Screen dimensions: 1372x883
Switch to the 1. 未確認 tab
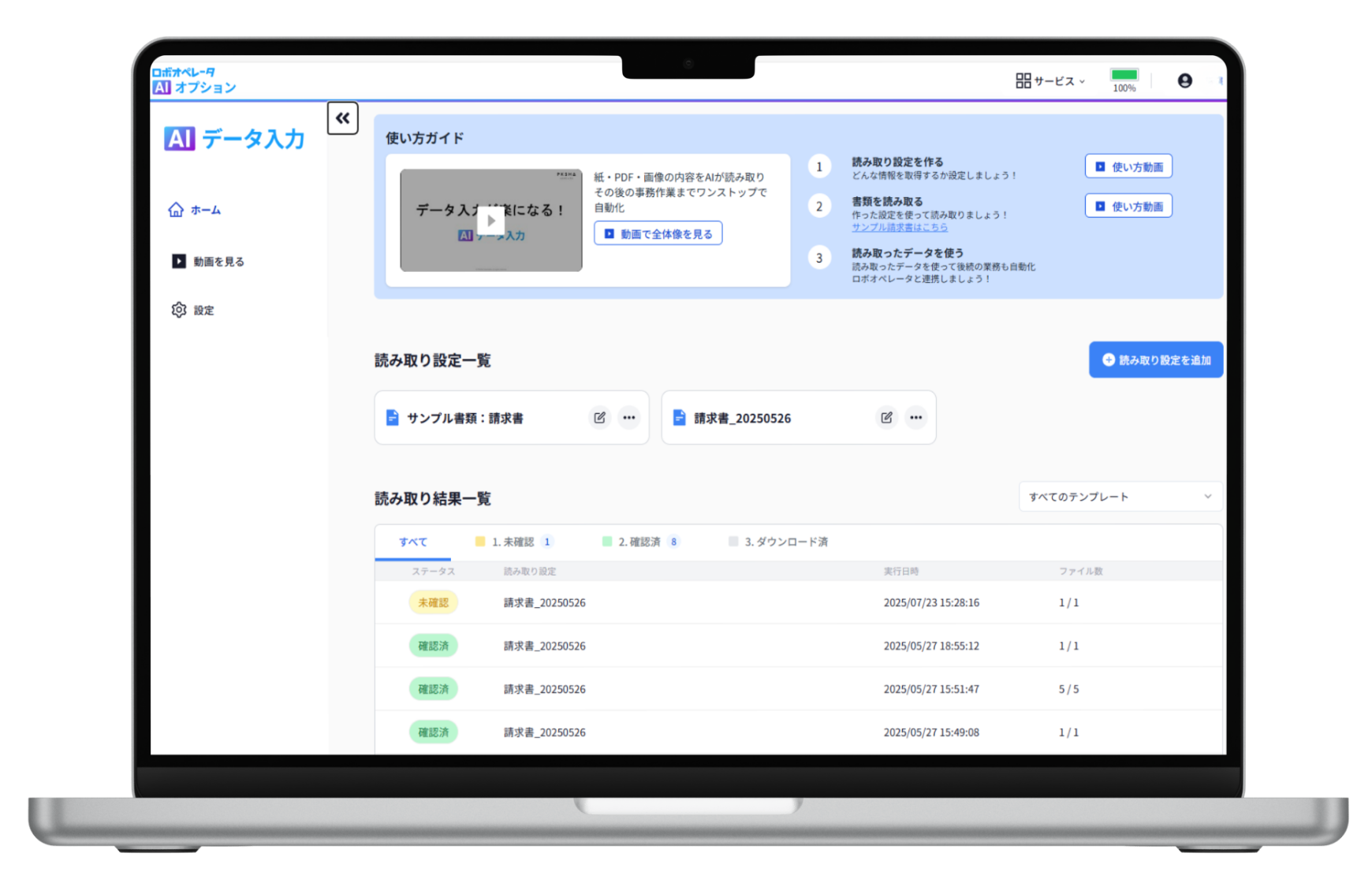tap(513, 542)
